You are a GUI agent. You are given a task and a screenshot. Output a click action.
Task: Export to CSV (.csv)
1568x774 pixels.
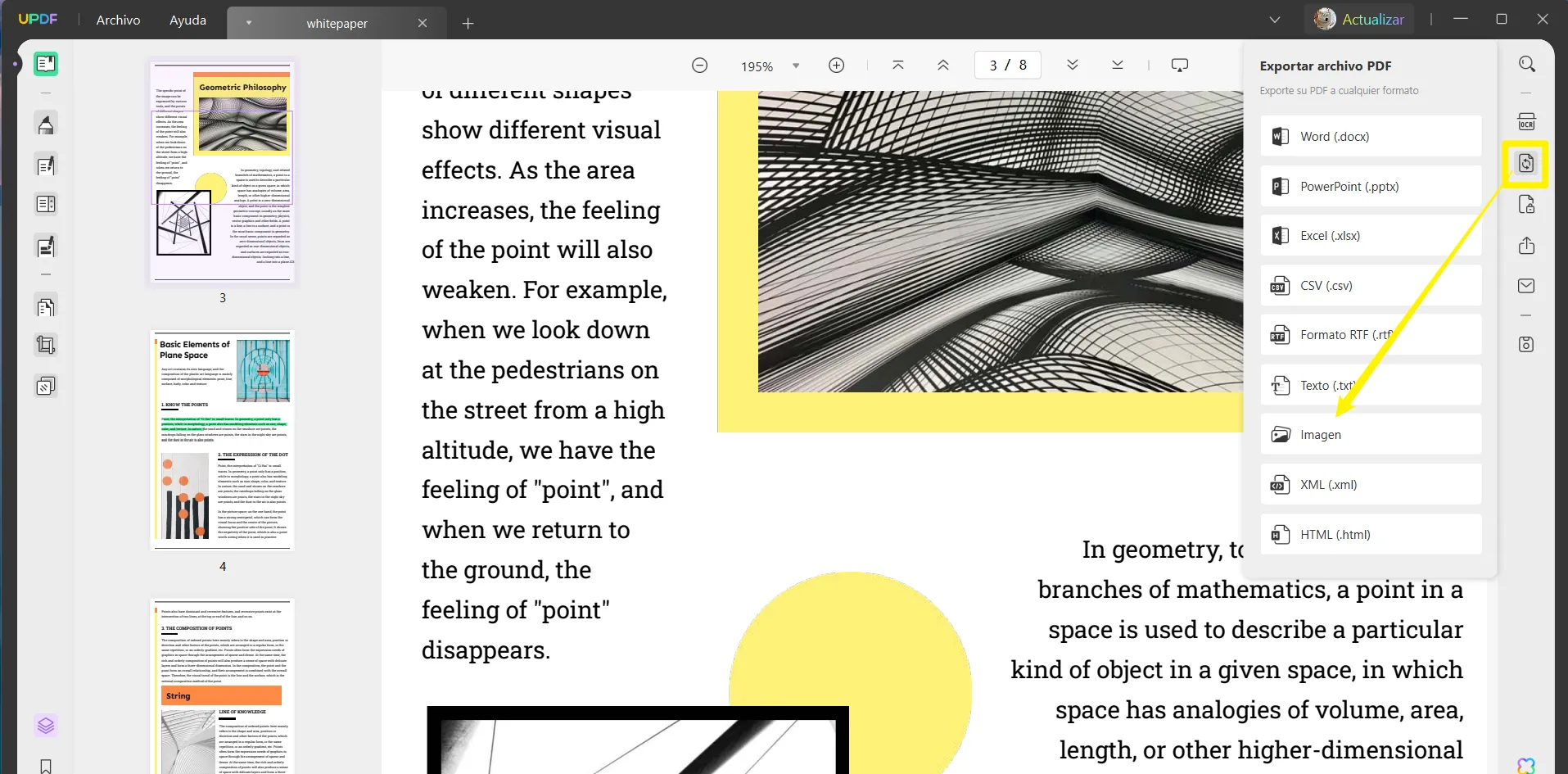pyautogui.click(x=1371, y=286)
